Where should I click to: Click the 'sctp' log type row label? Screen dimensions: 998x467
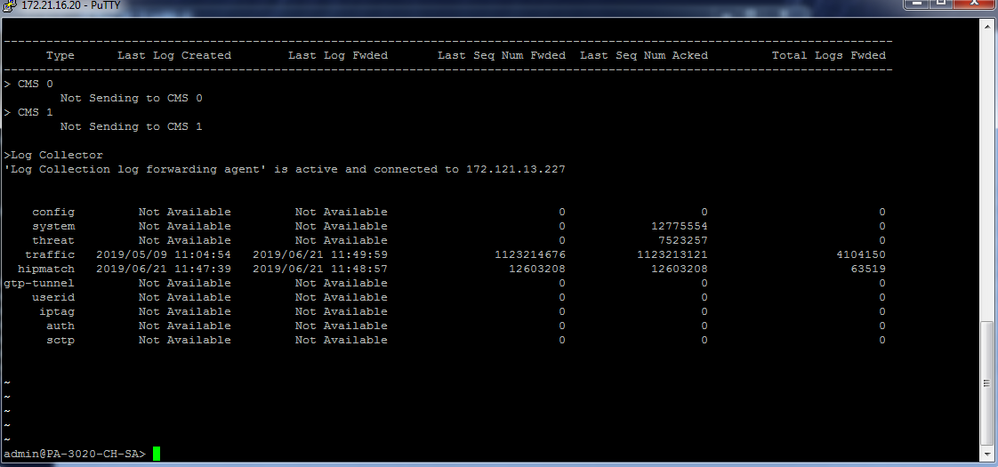pos(60,340)
